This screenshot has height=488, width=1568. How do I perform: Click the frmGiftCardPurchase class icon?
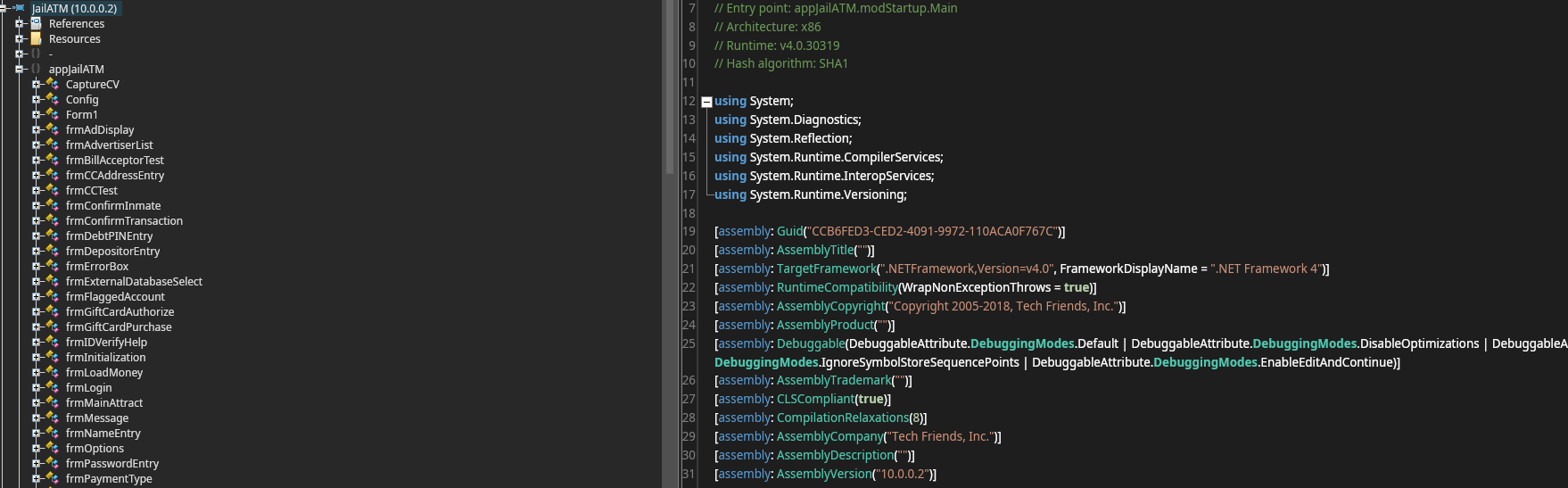(x=53, y=327)
